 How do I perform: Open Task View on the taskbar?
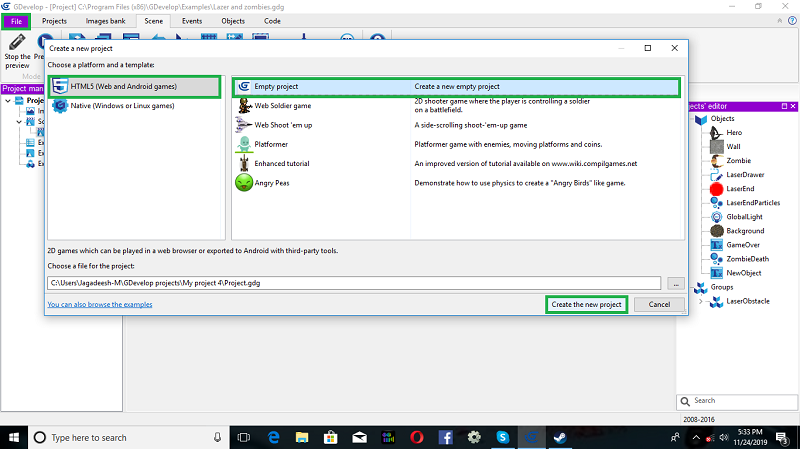(x=244, y=438)
